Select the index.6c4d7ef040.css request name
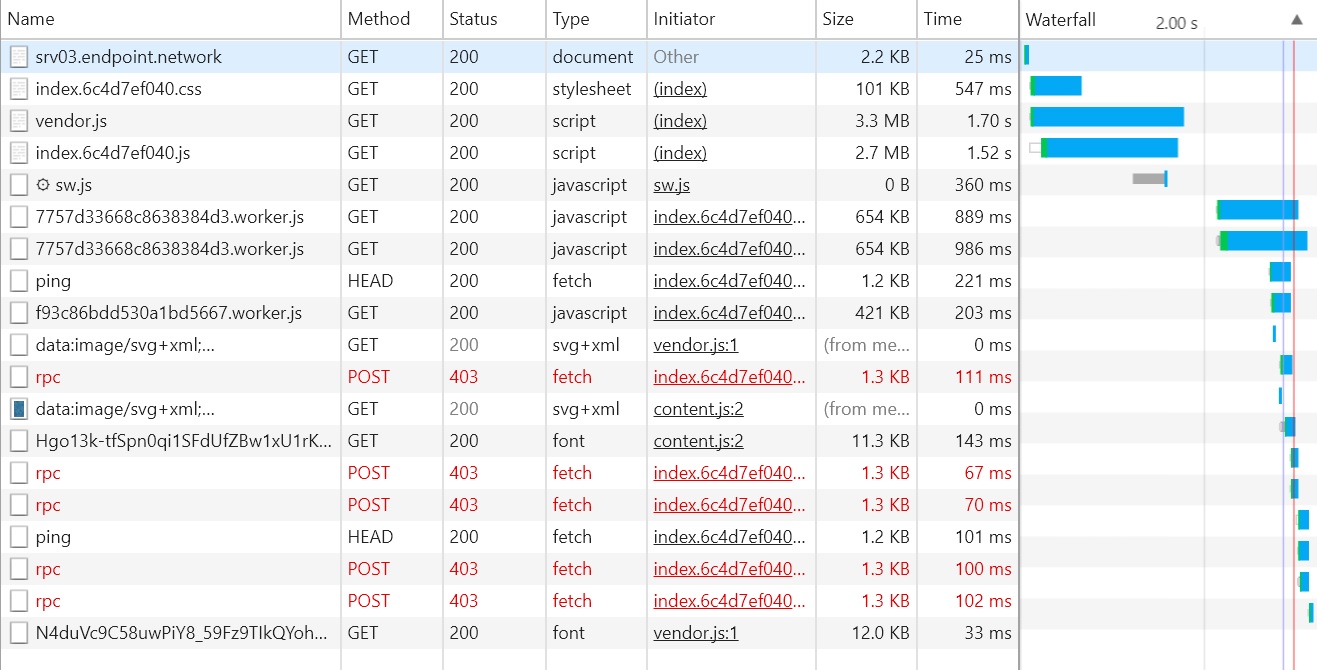This screenshot has height=670, width=1317. pos(118,89)
